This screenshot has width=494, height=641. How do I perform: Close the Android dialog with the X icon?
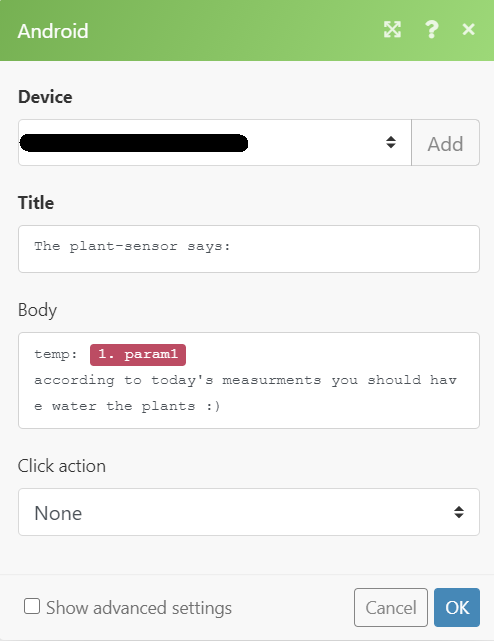click(x=468, y=29)
